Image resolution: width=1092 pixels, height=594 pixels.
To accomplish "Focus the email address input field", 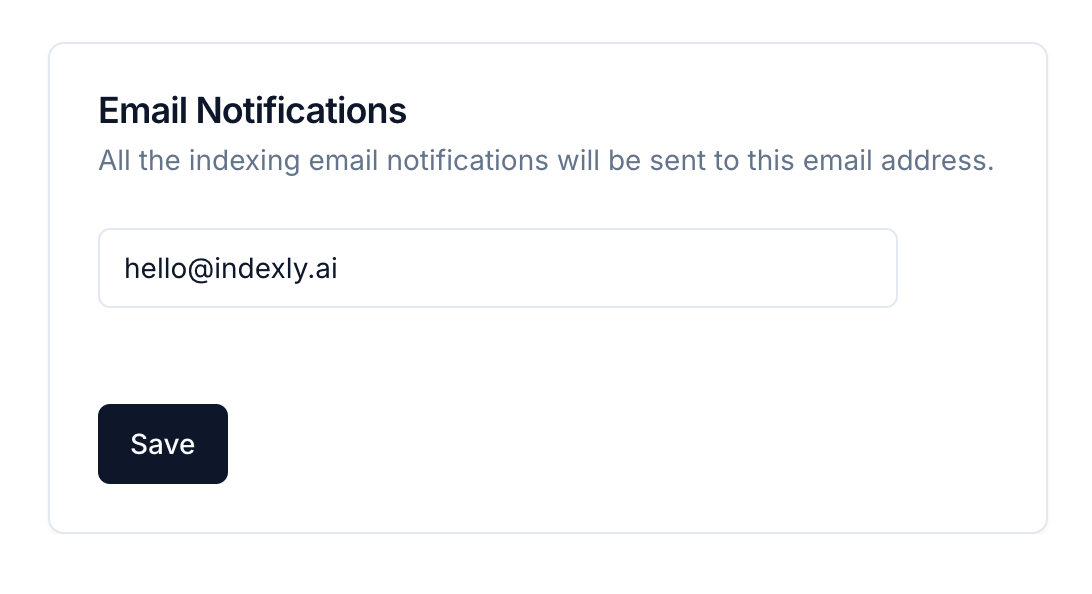I will click(497, 268).
